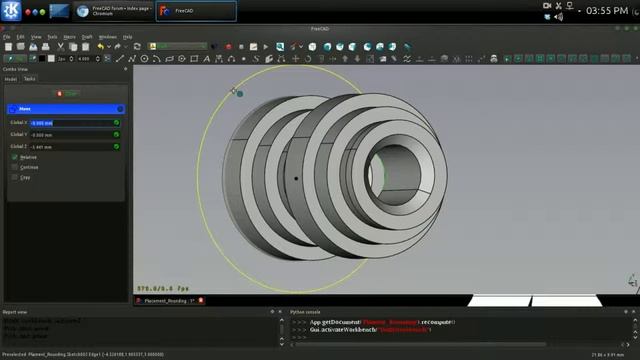Screen dimensions: 640x360
Task: Click the Fit all zoom icon
Action: pos(280,47)
